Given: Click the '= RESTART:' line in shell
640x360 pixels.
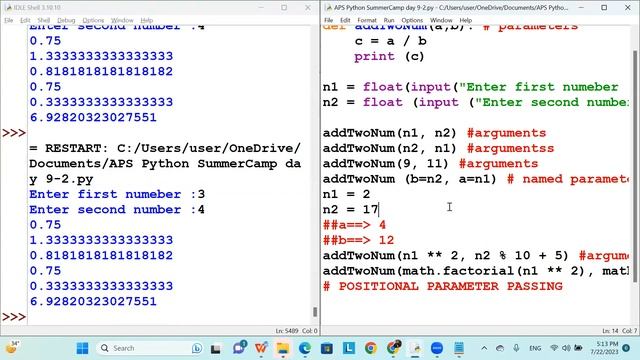Looking at the screenshot, I should point(165,148).
